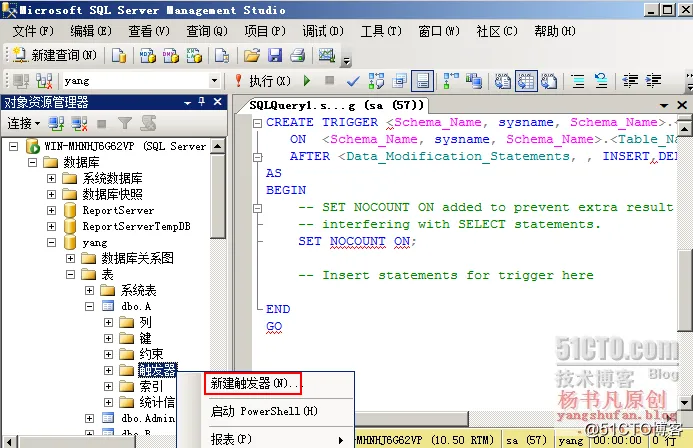Choose 启动 PowerShell(H) from context menu

(x=264, y=411)
